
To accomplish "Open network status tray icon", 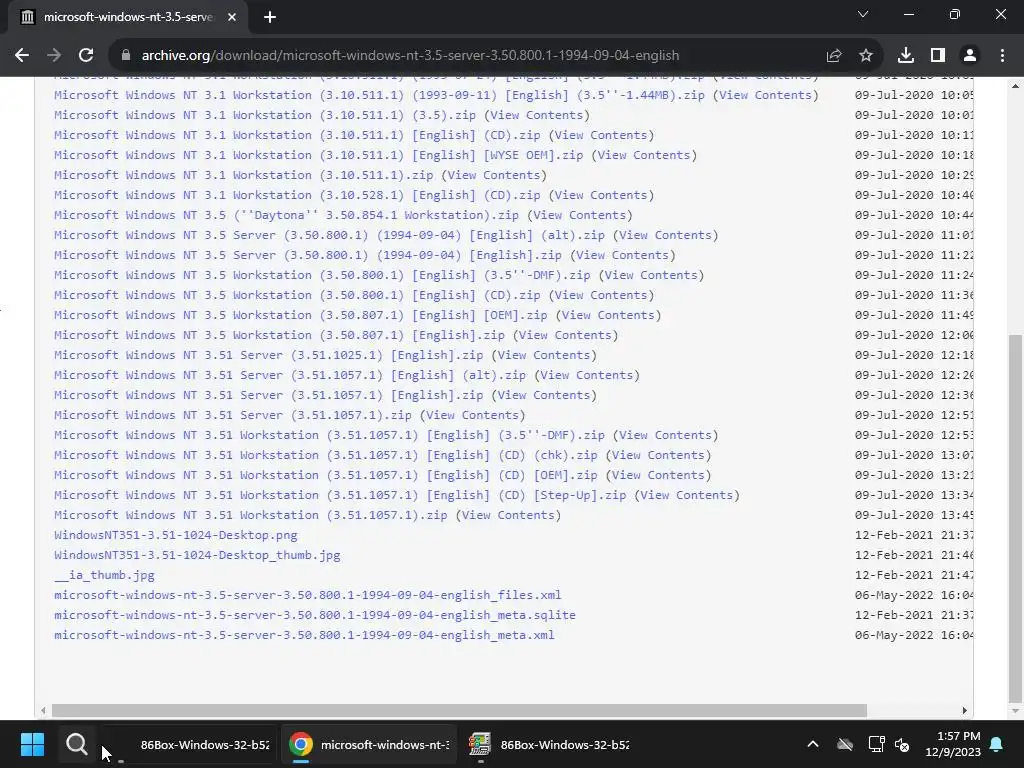I will (x=876, y=744).
